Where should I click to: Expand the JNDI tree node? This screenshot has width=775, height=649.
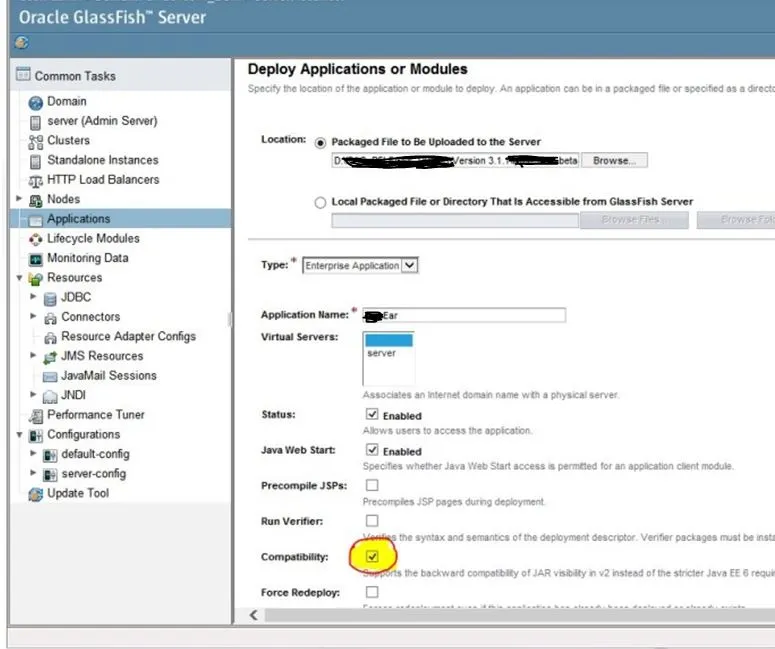[33, 394]
